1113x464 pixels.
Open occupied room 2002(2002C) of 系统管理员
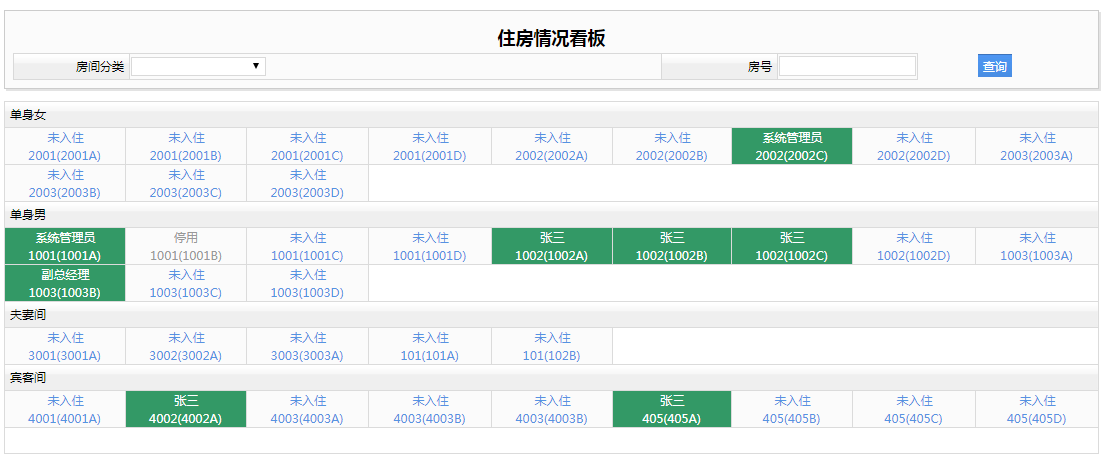(792, 147)
